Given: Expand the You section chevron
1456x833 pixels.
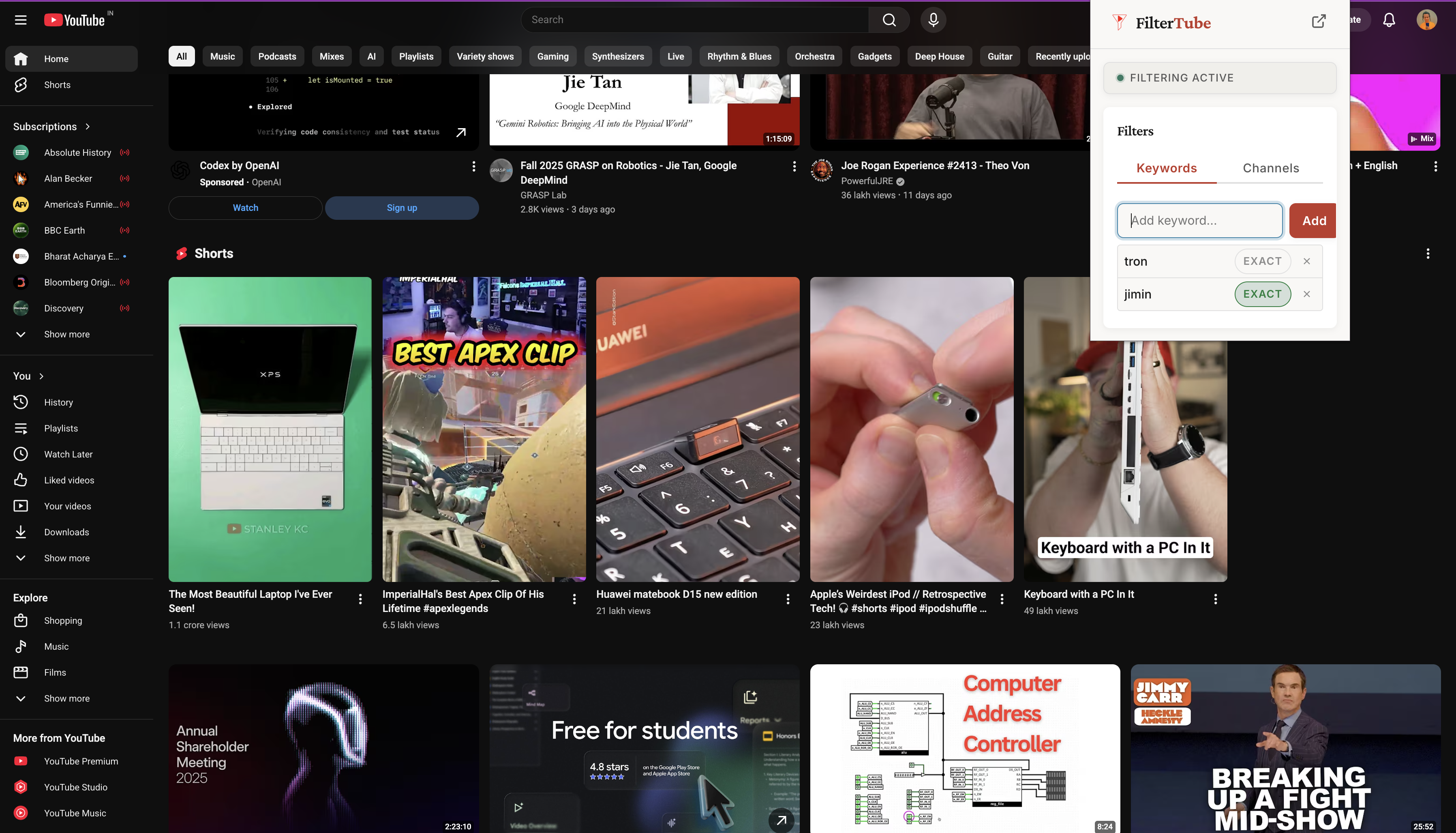Looking at the screenshot, I should click(x=41, y=376).
